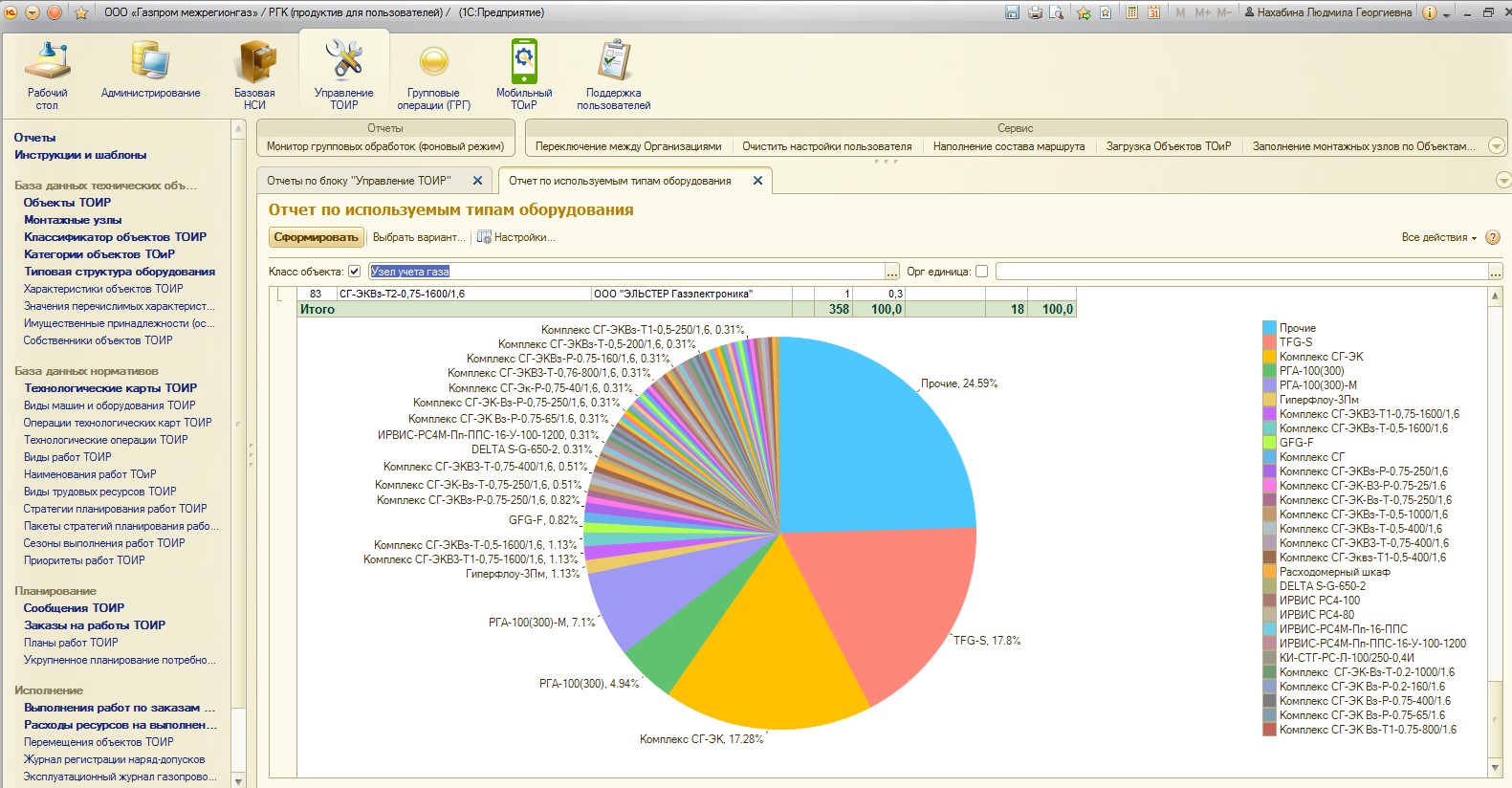Open Загрузка Объектов ТОиР command

(1169, 146)
